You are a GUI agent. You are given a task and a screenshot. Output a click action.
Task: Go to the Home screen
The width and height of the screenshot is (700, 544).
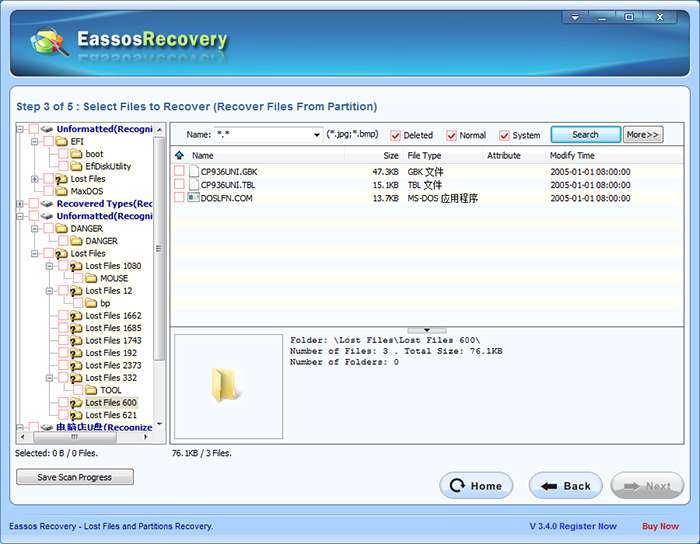[476, 486]
